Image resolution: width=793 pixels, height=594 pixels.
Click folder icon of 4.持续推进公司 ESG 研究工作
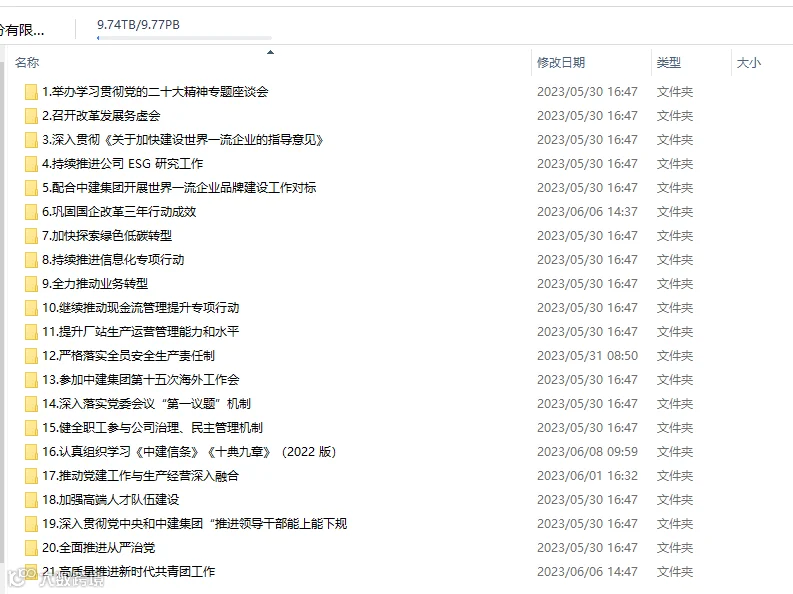click(x=31, y=164)
